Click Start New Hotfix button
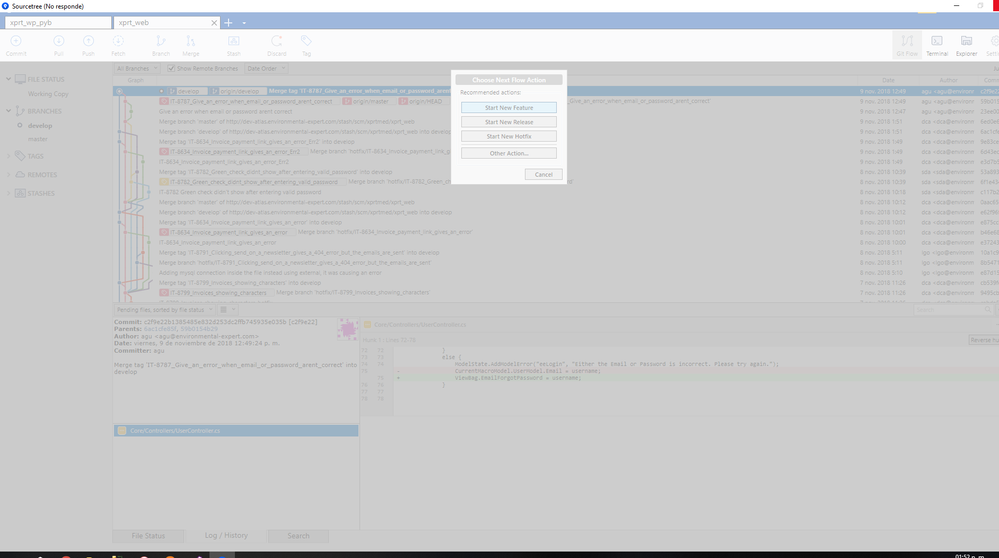The image size is (999, 558). 508,136
